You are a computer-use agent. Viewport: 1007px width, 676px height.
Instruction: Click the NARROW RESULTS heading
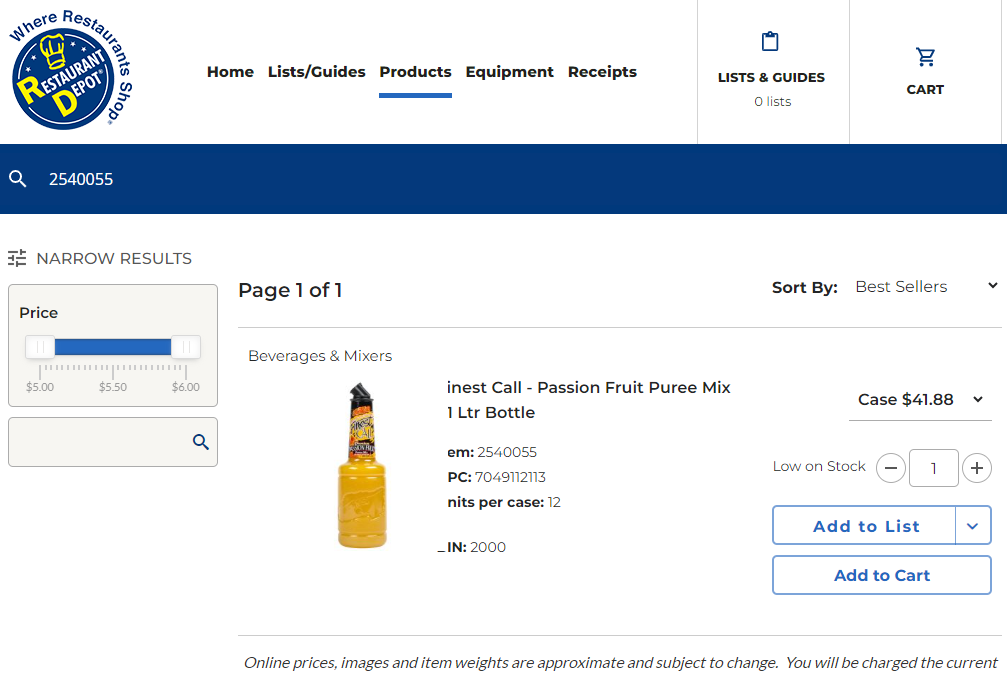[114, 258]
